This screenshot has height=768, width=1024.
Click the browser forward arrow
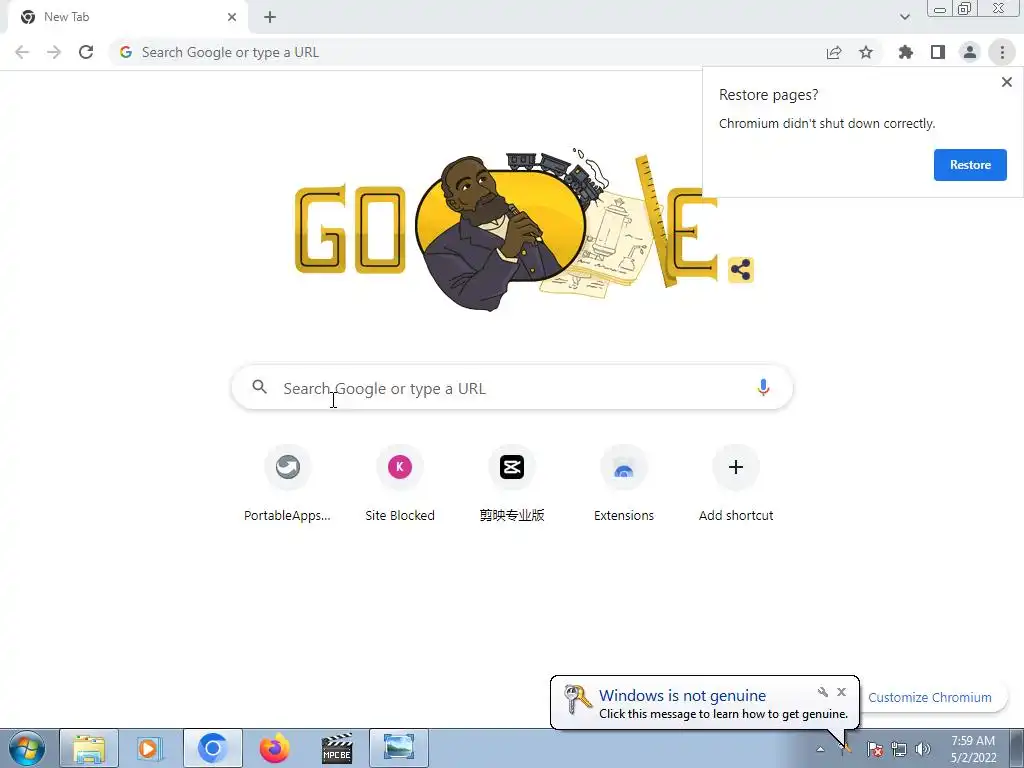coord(54,52)
